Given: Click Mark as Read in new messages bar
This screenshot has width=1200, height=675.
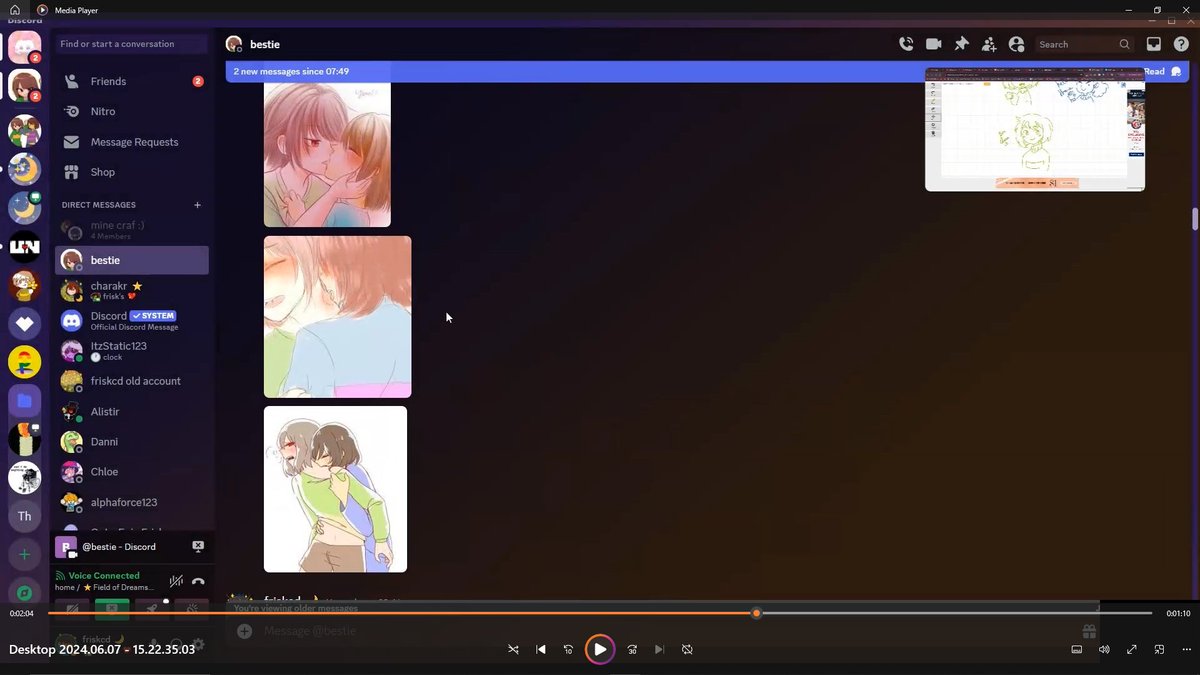Looking at the screenshot, I should (x=1163, y=72).
